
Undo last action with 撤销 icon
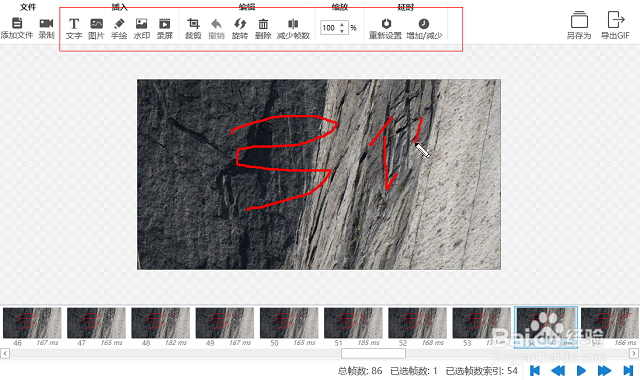(x=216, y=24)
